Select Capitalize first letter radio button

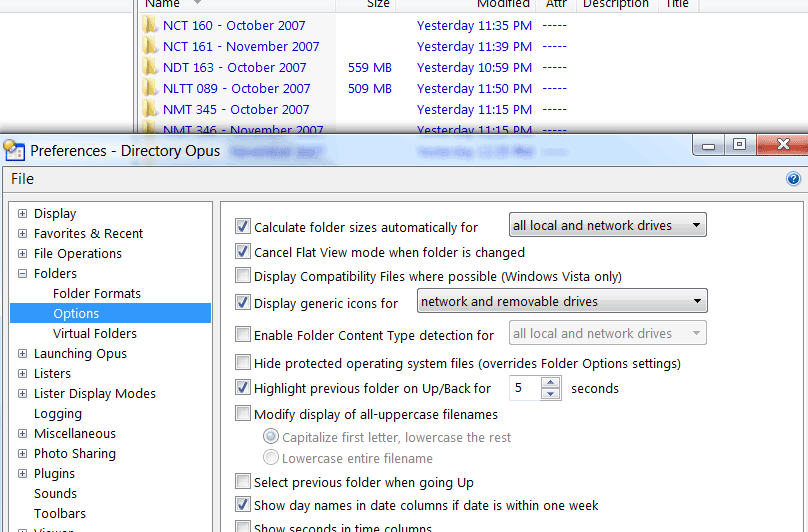271,437
